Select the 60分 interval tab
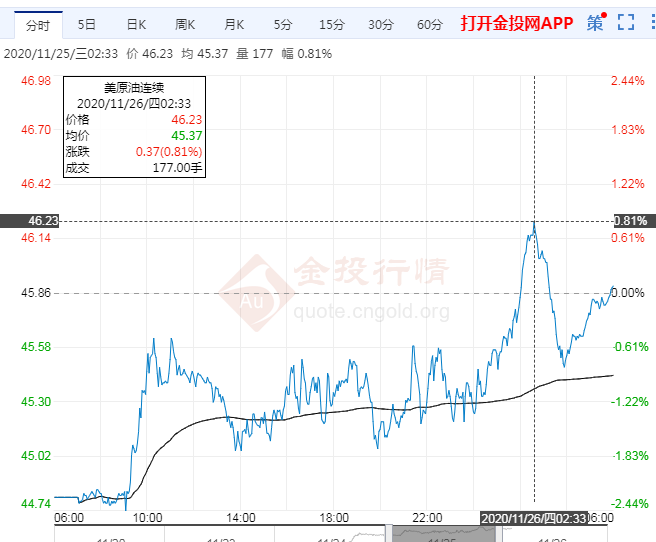This screenshot has height=542, width=656. pos(430,25)
